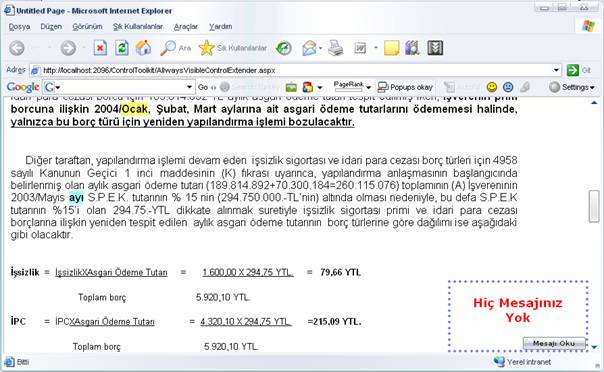Go to Home page icon

click(143, 49)
